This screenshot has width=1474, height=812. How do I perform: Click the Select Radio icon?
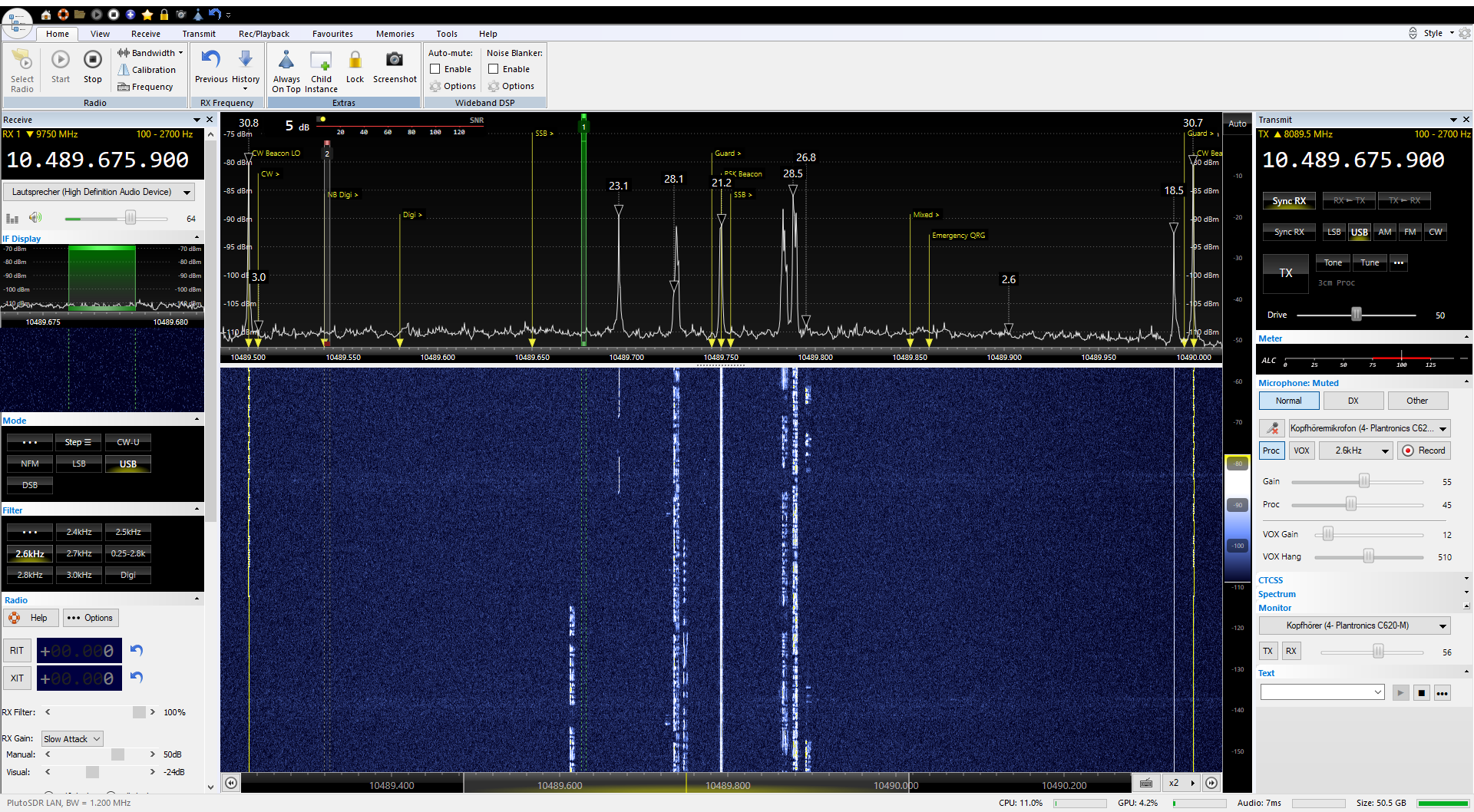coord(22,61)
